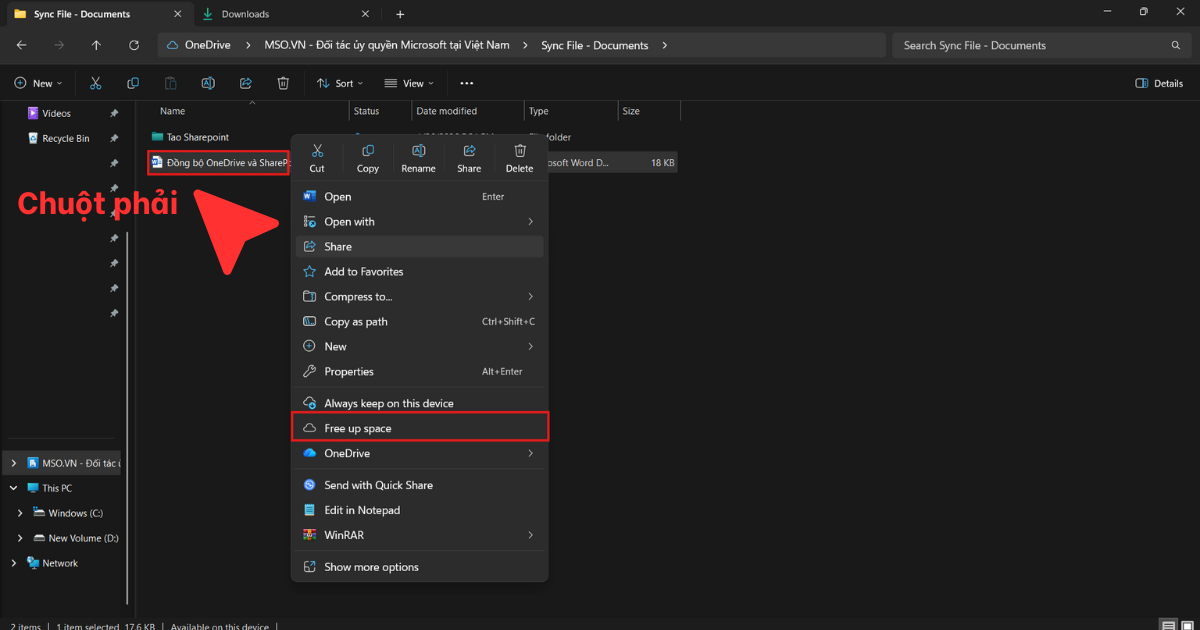Click the Delete trash icon in the toolbar

tap(283, 83)
